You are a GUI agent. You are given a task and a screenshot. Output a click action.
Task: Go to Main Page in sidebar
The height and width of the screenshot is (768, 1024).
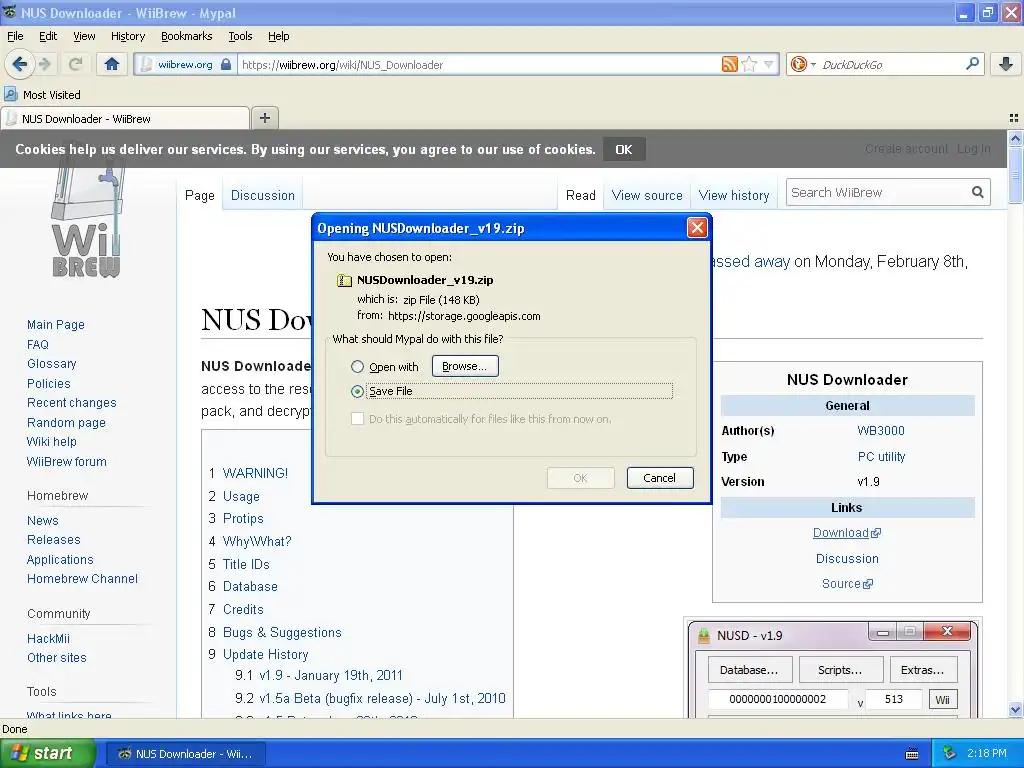(56, 325)
